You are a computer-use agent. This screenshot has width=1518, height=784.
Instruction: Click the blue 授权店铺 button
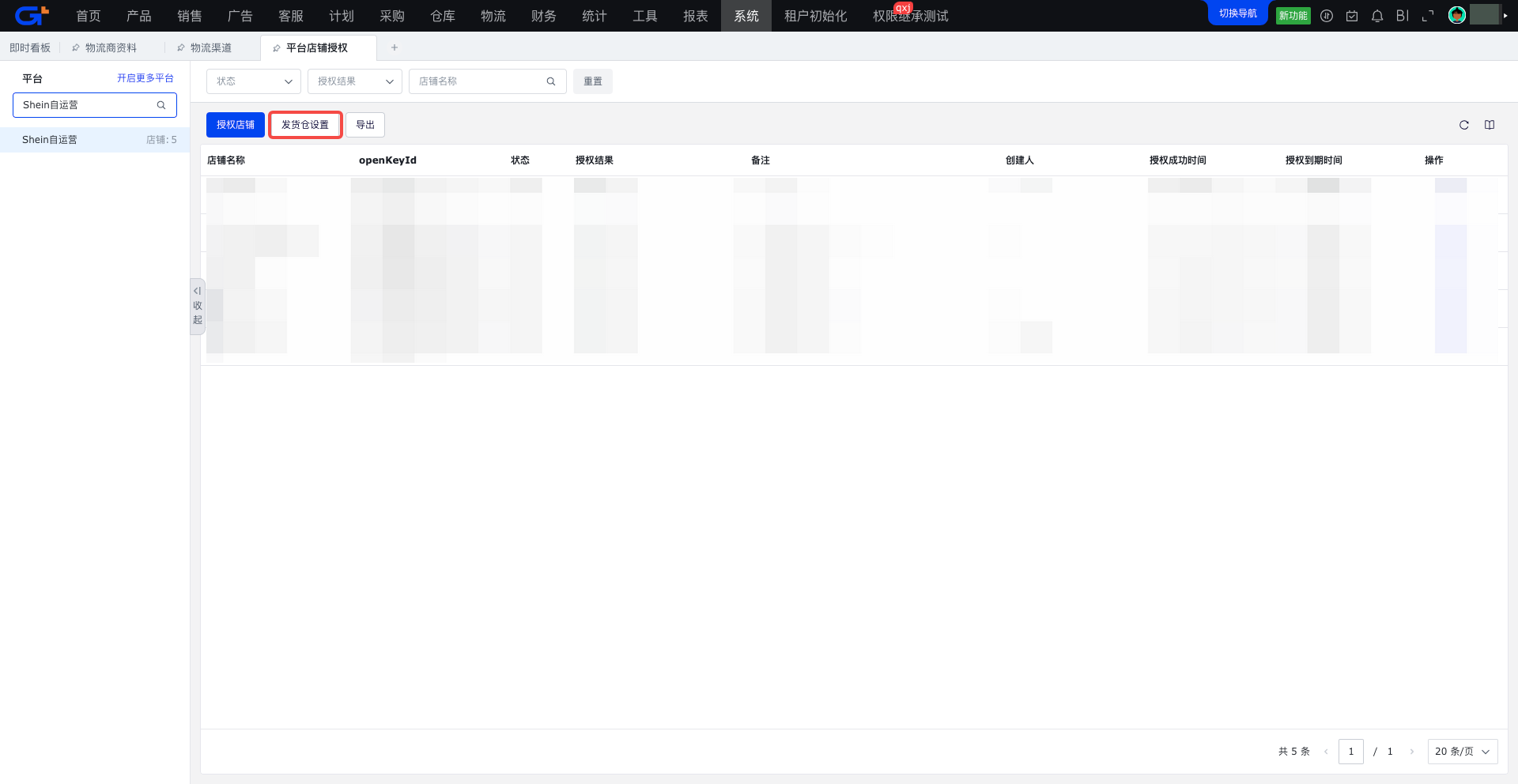click(236, 125)
